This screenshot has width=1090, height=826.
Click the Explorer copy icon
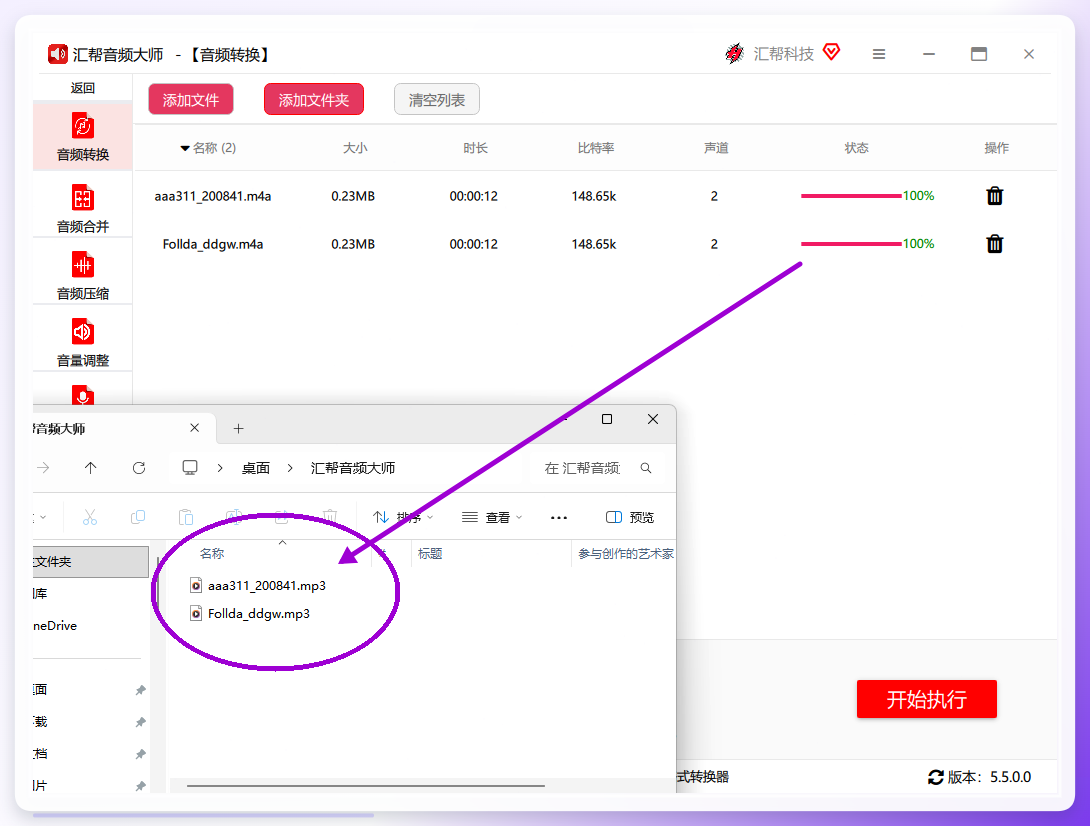[138, 517]
